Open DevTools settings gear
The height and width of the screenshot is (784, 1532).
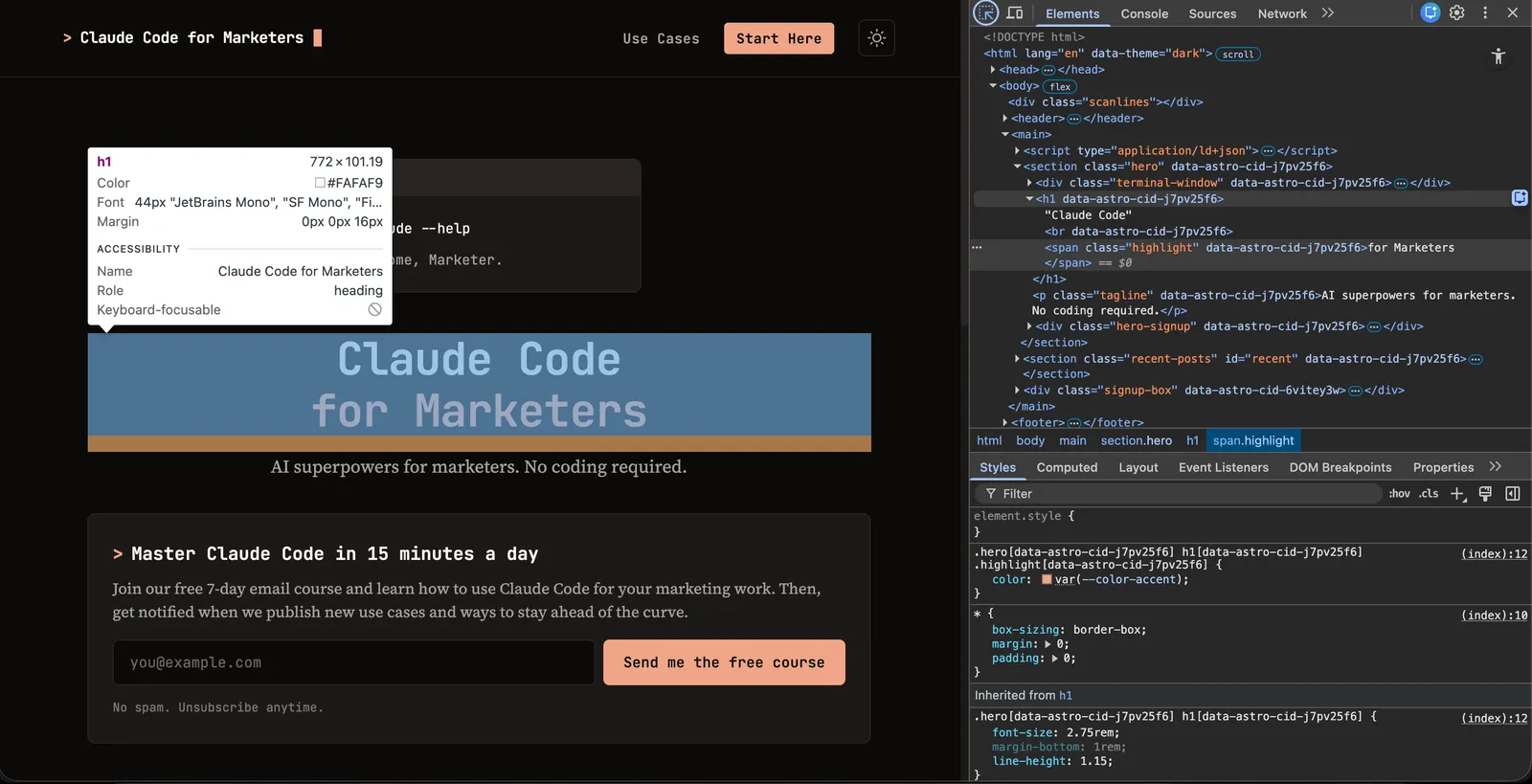pyautogui.click(x=1457, y=12)
